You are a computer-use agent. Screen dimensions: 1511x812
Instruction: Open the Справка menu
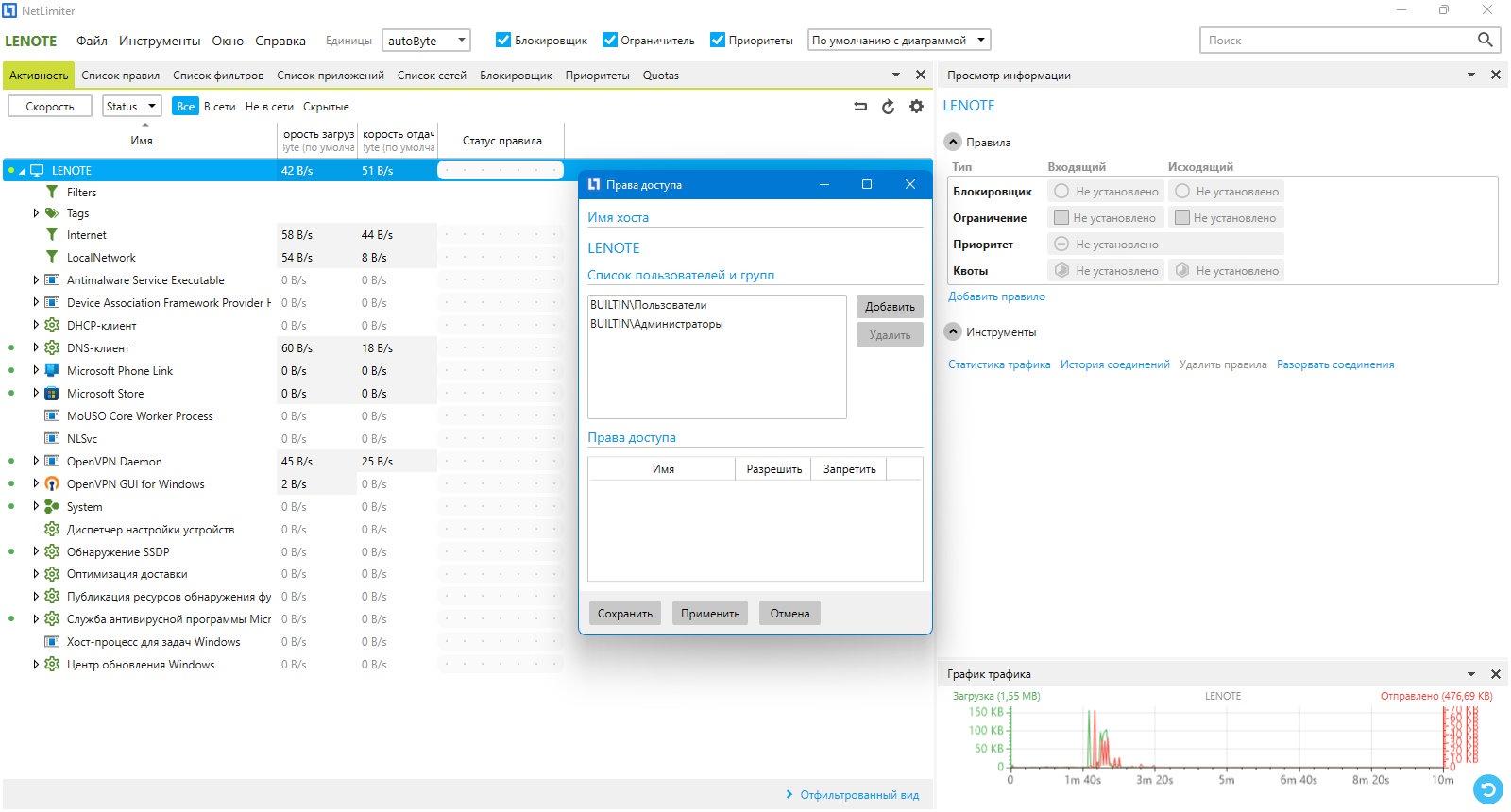coord(280,41)
